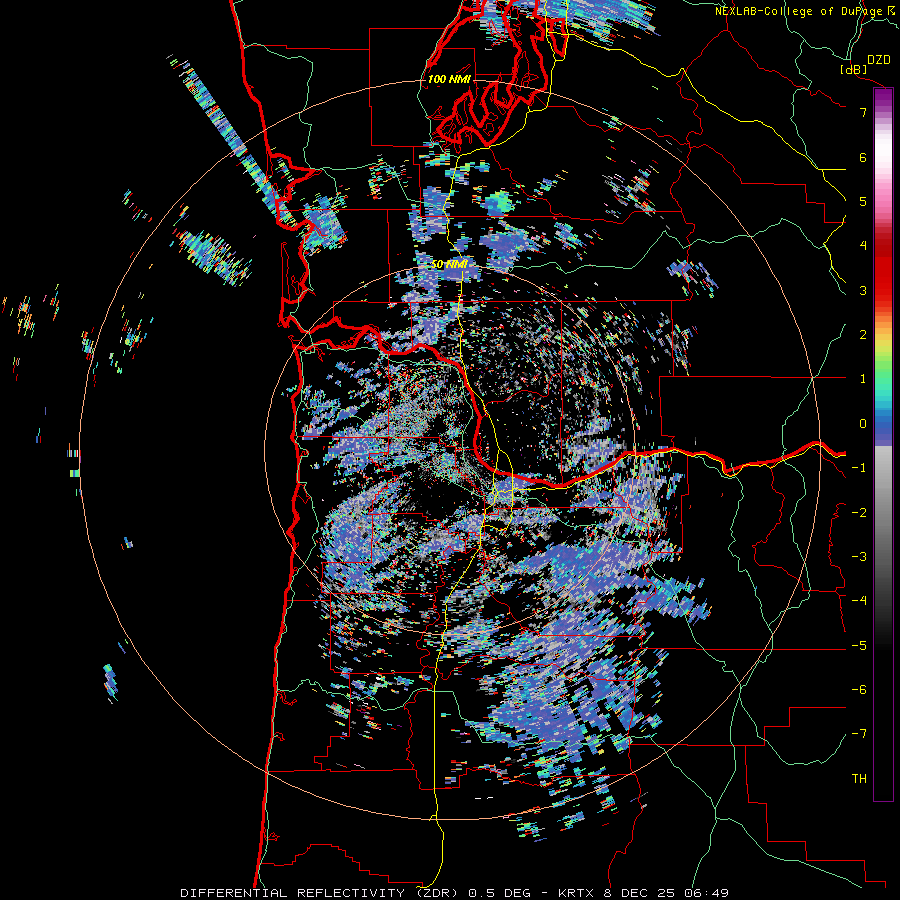This screenshot has height=900, width=900.
Task: Click the "0" scale label
Action: click(863, 424)
